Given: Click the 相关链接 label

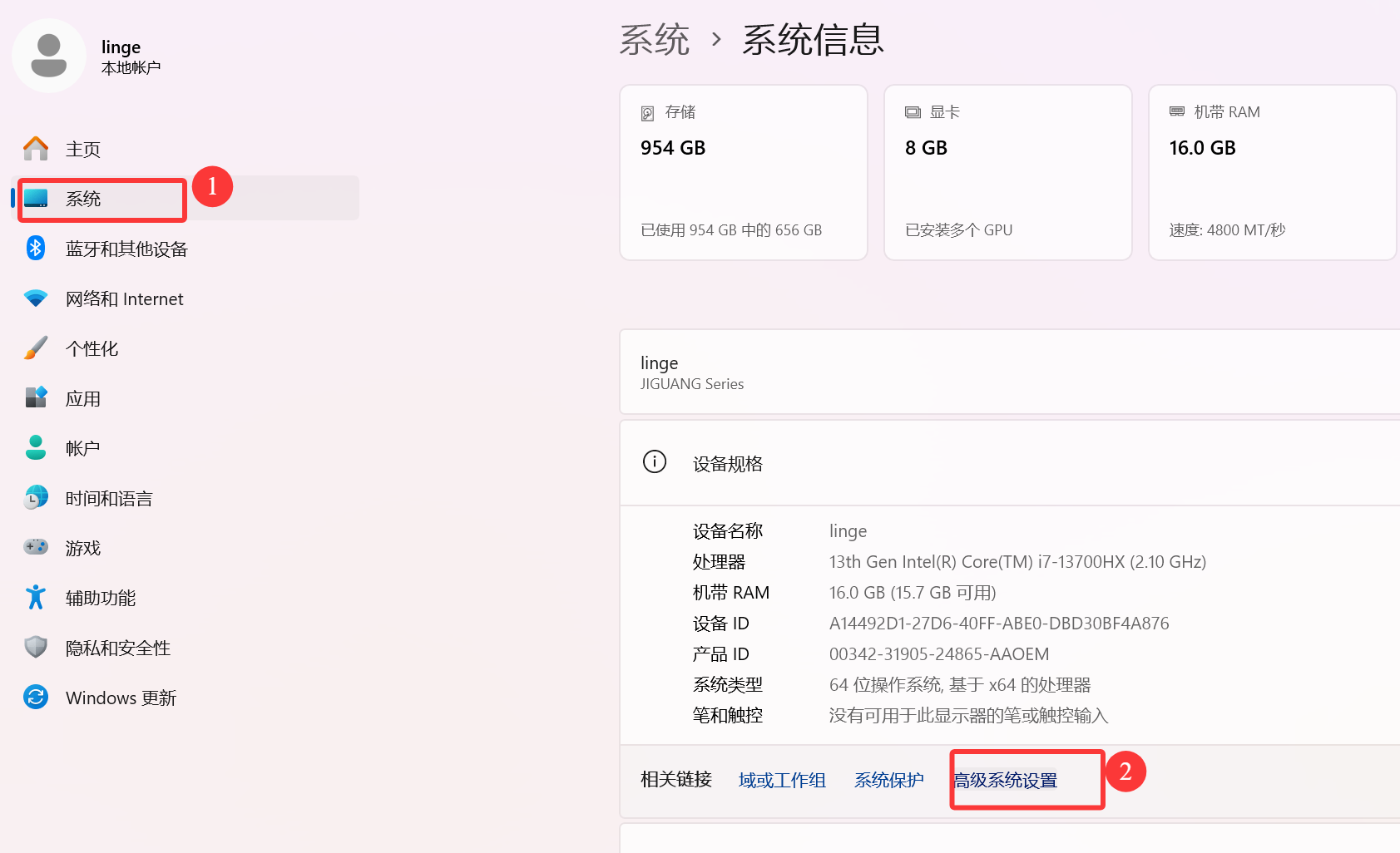Looking at the screenshot, I should [x=676, y=779].
